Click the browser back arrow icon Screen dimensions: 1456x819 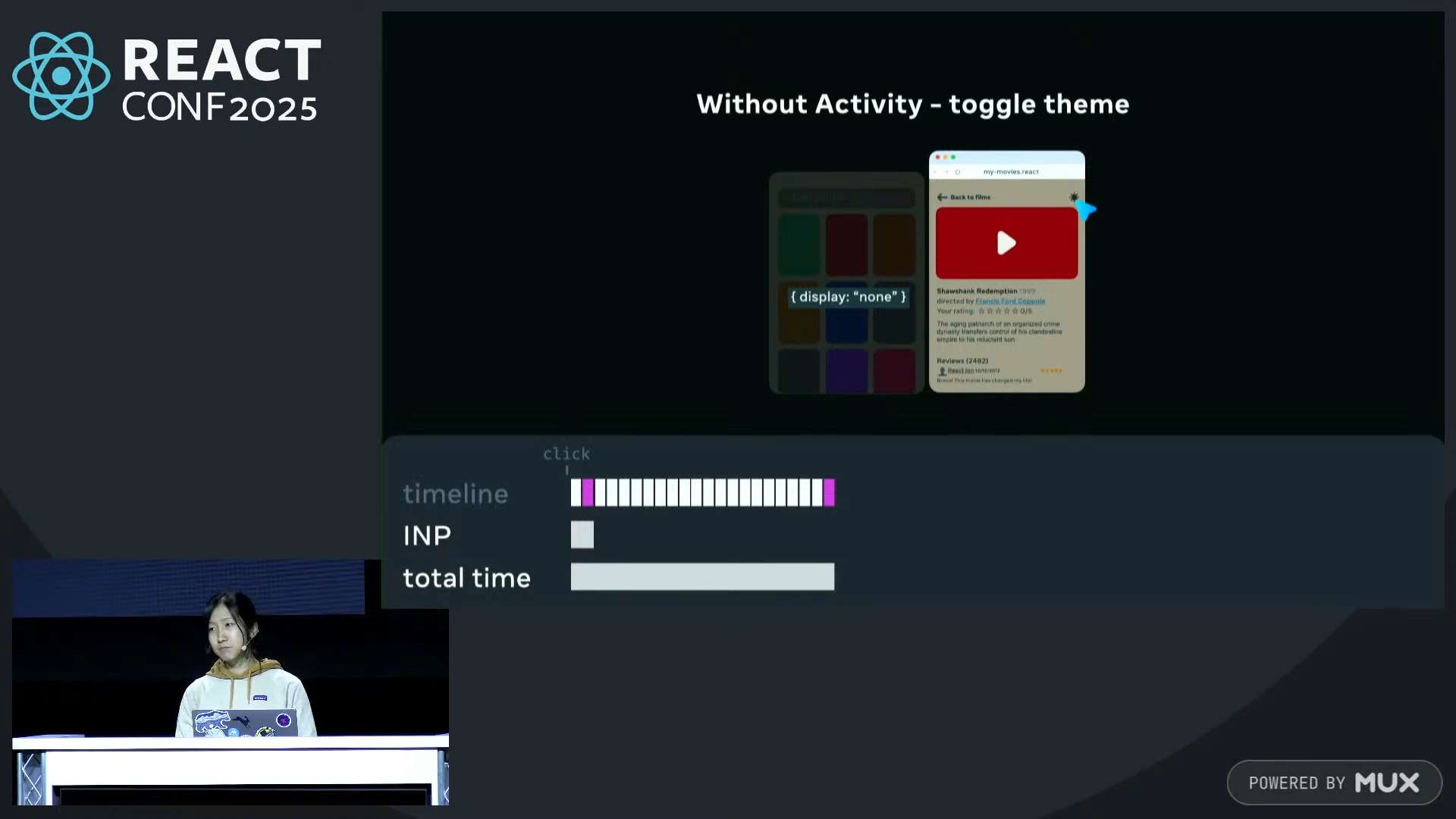click(x=937, y=172)
